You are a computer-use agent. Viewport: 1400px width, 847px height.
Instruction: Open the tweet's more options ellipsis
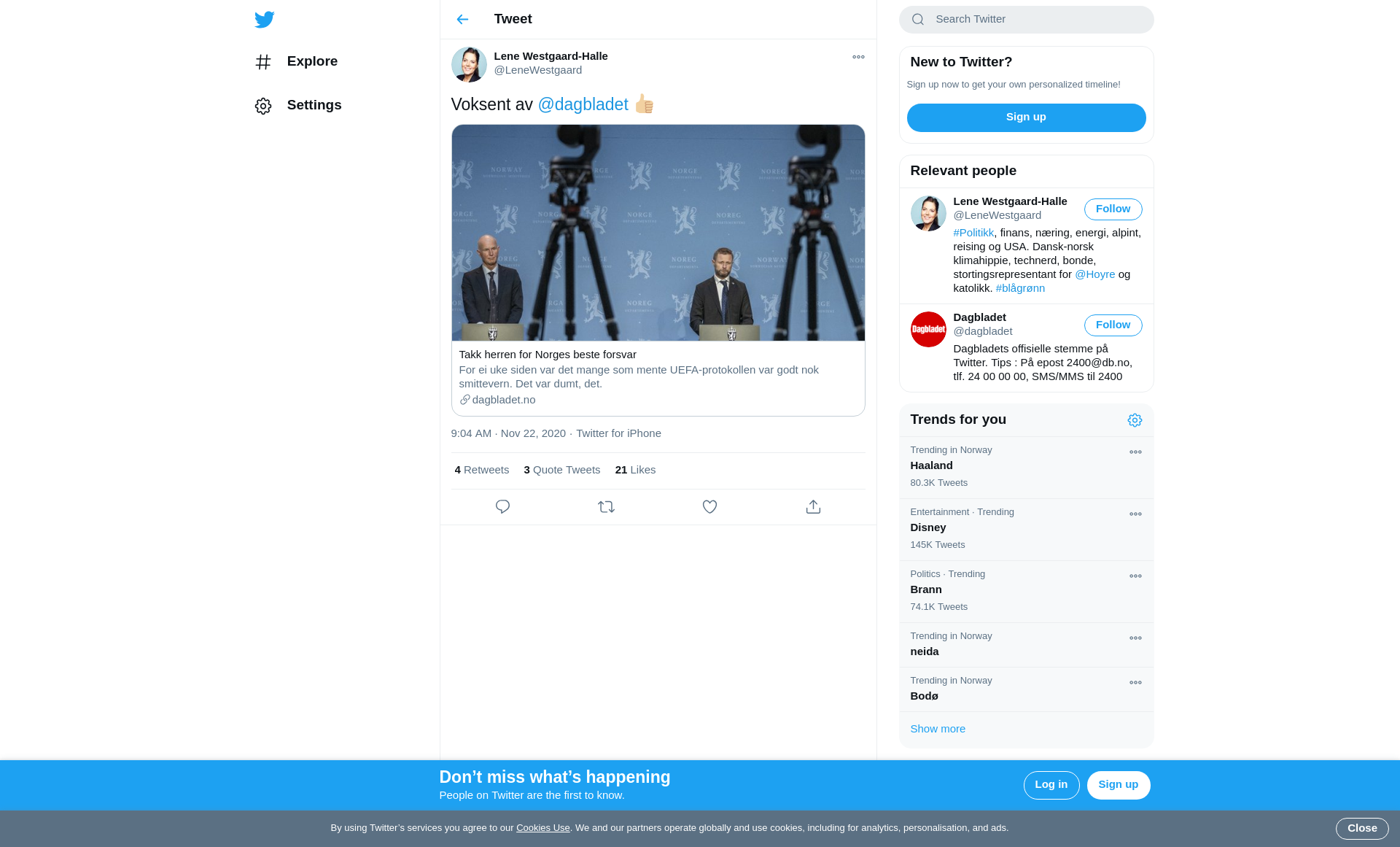(x=858, y=57)
